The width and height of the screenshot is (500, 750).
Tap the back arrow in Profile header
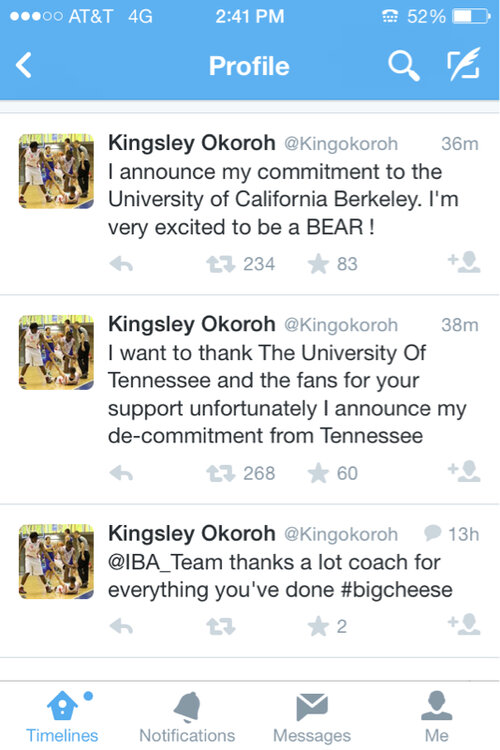tap(23, 65)
